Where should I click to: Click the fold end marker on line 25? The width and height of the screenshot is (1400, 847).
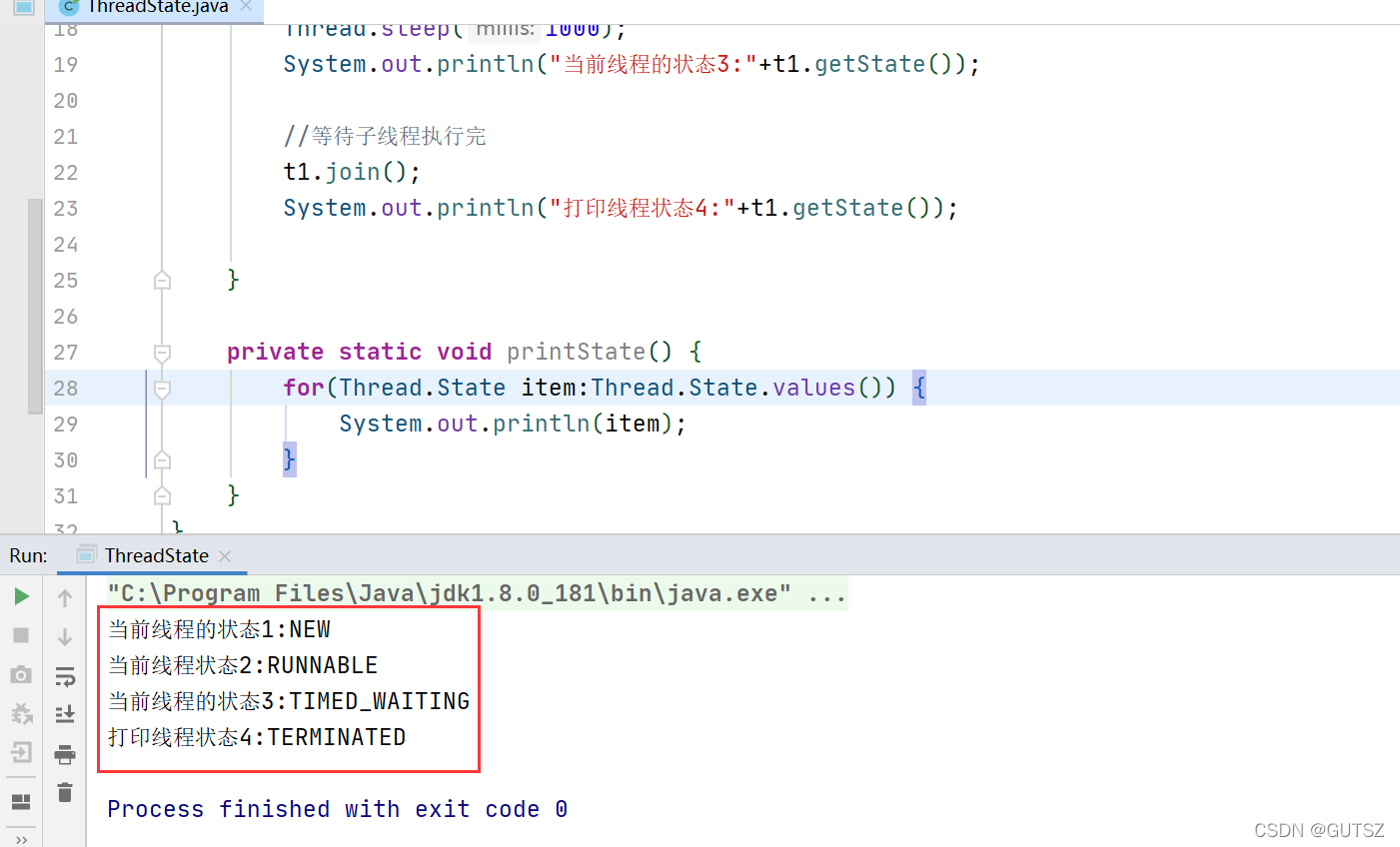162,281
